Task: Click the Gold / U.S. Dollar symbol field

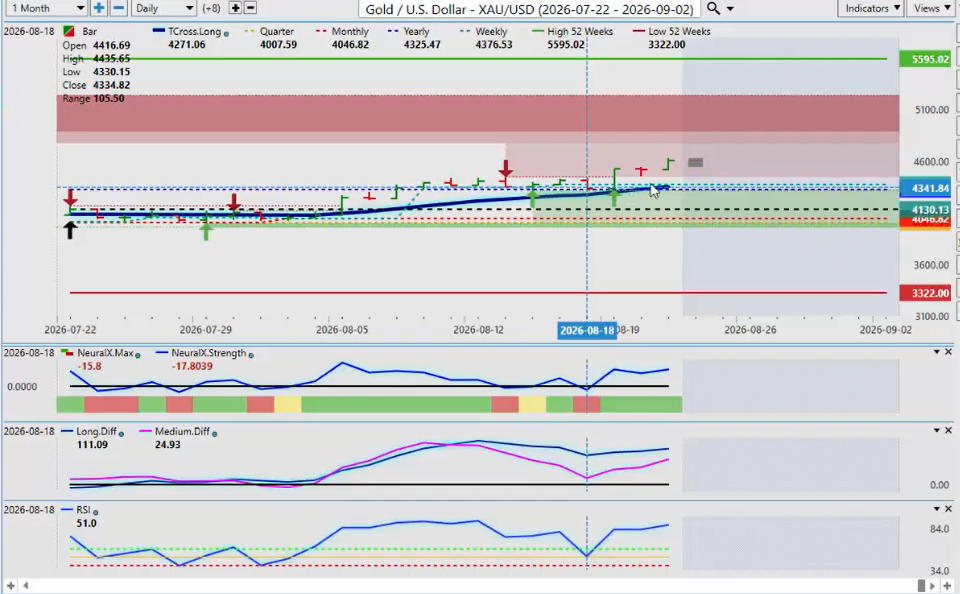Action: tap(530, 9)
